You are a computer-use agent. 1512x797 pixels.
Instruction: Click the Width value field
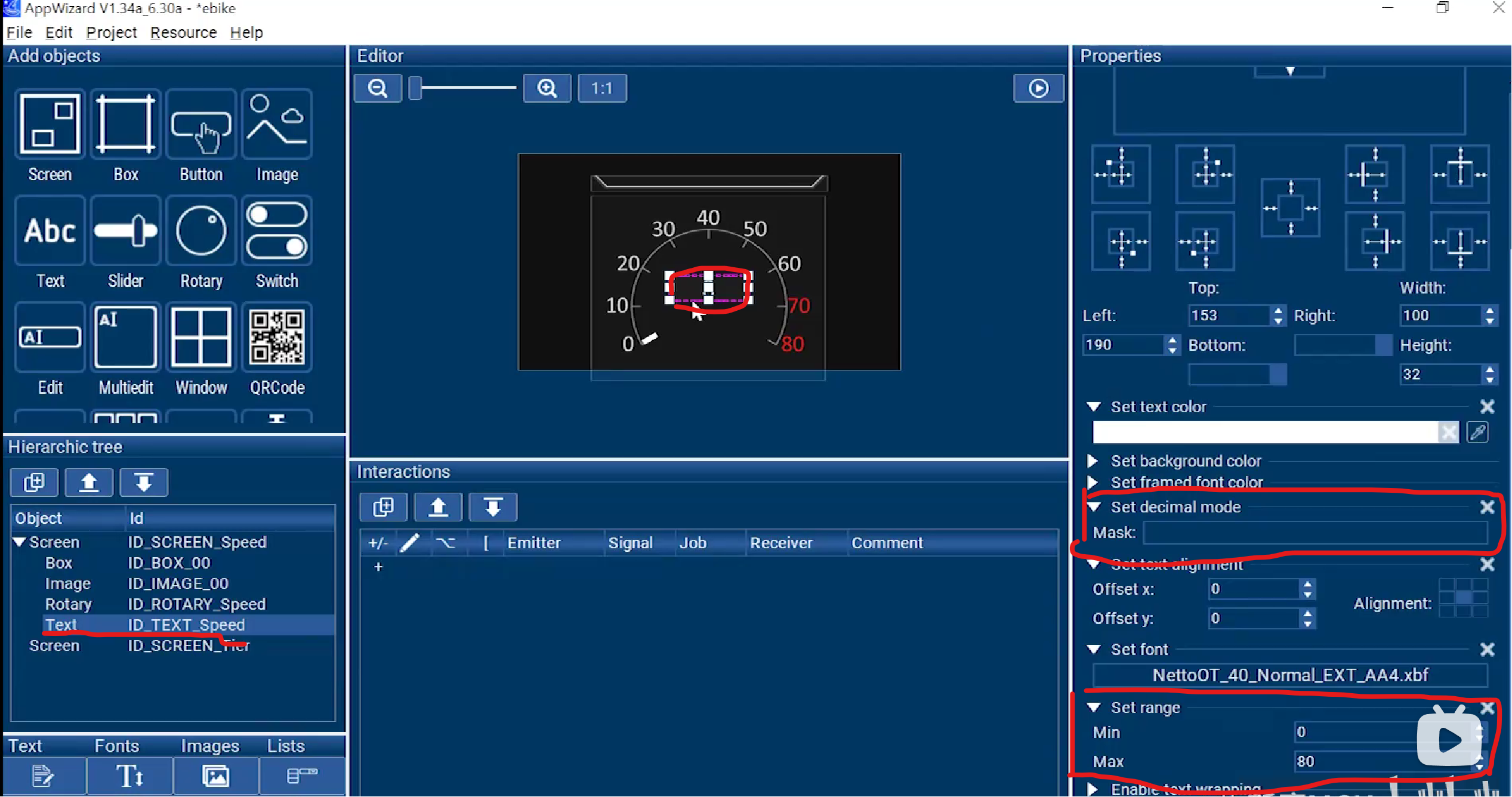[1440, 315]
